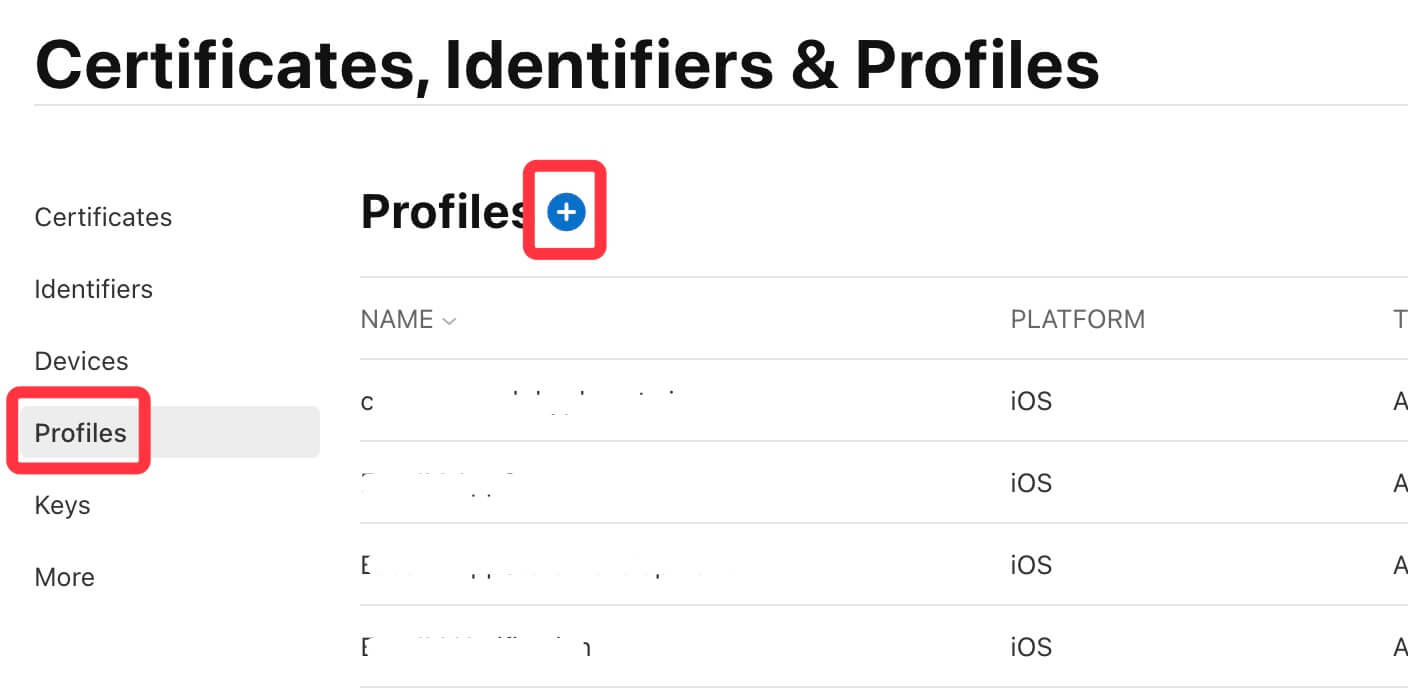Open Keys in the sidebar
The width and height of the screenshot is (1408, 692).
[62, 505]
